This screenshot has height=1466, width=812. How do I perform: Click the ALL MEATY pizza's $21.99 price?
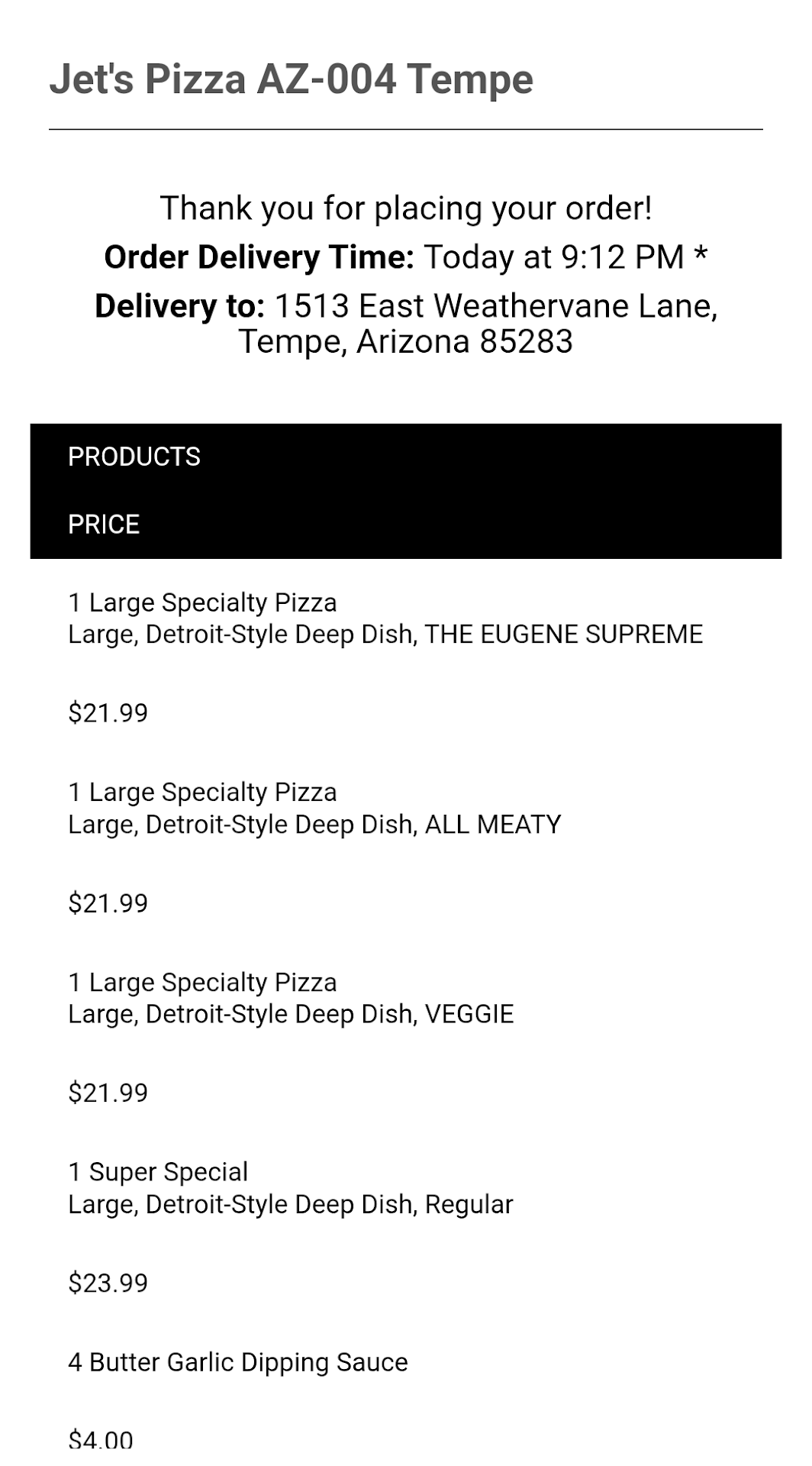click(108, 903)
